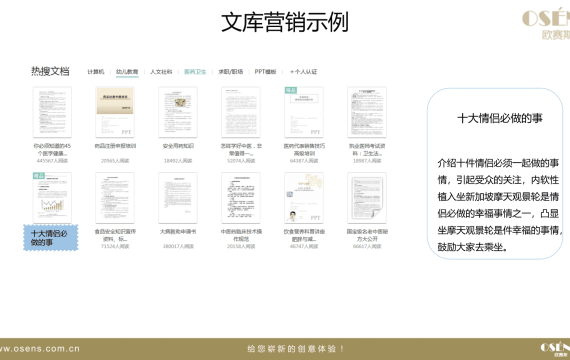The width and height of the screenshot is (570, 360).
Task: Click the callout heading 十大情侣必做的事
Action: (500, 118)
